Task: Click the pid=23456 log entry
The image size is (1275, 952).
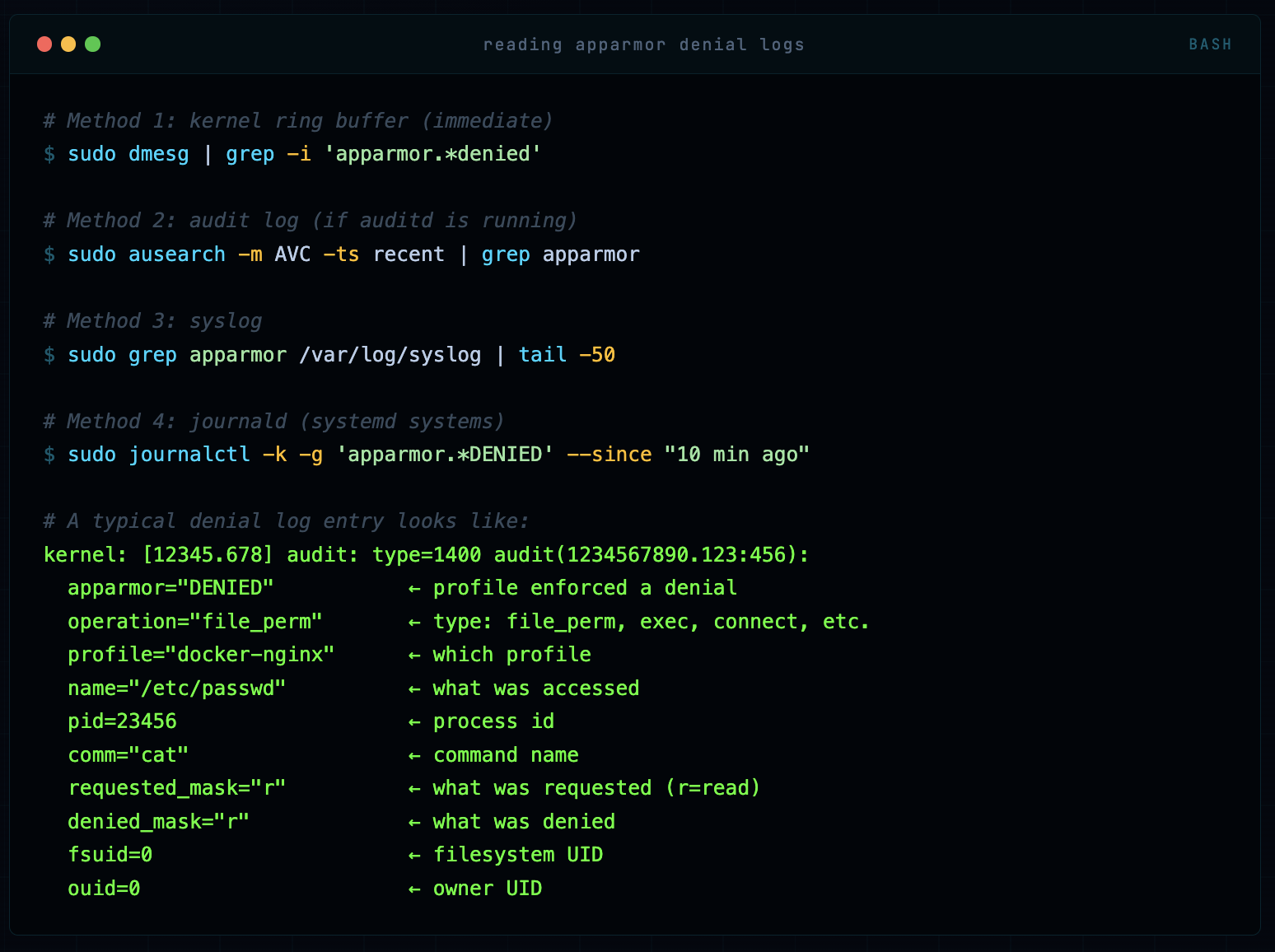Action: click(122, 721)
